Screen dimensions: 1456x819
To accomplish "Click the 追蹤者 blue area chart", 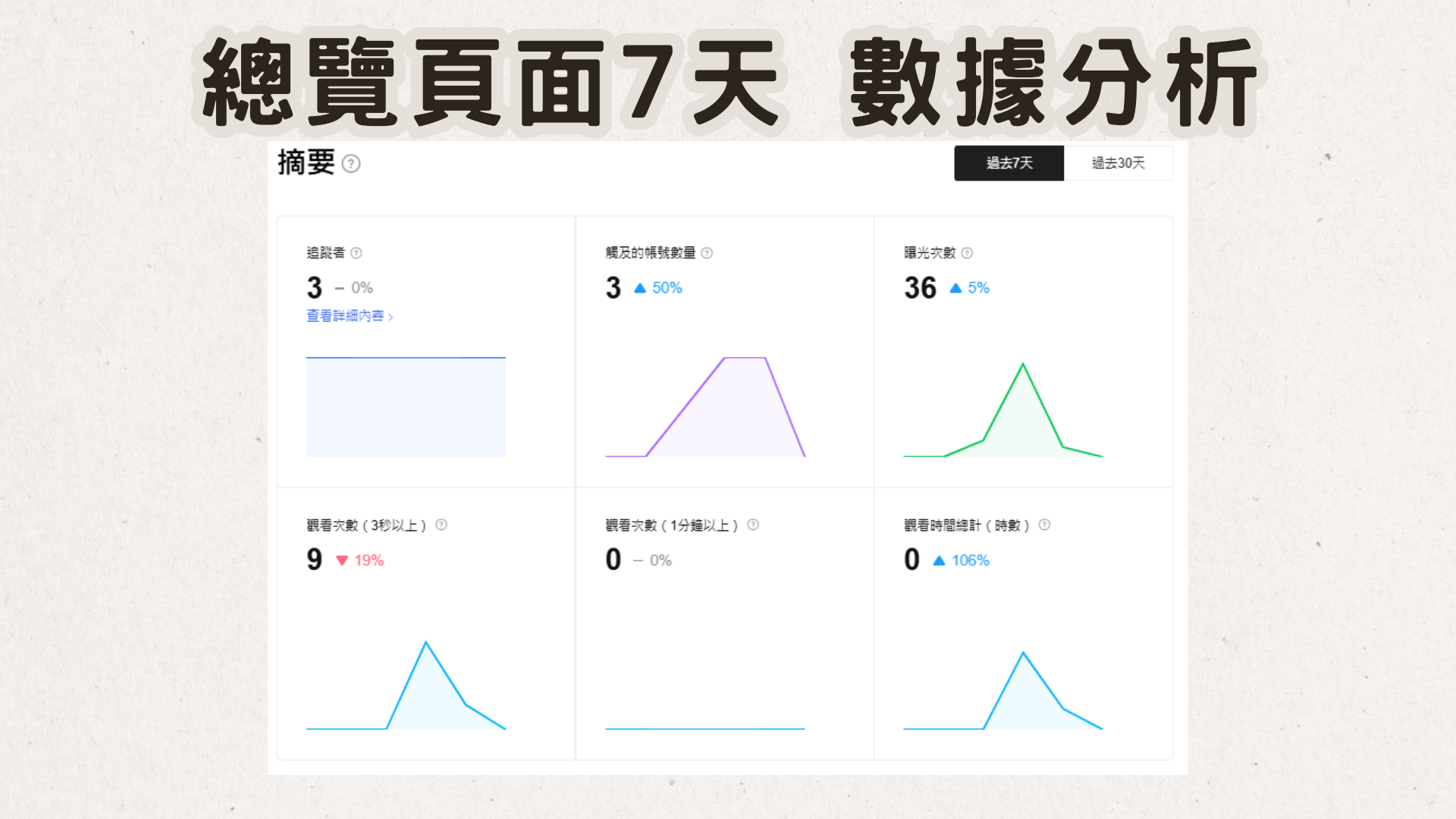I will [406, 406].
